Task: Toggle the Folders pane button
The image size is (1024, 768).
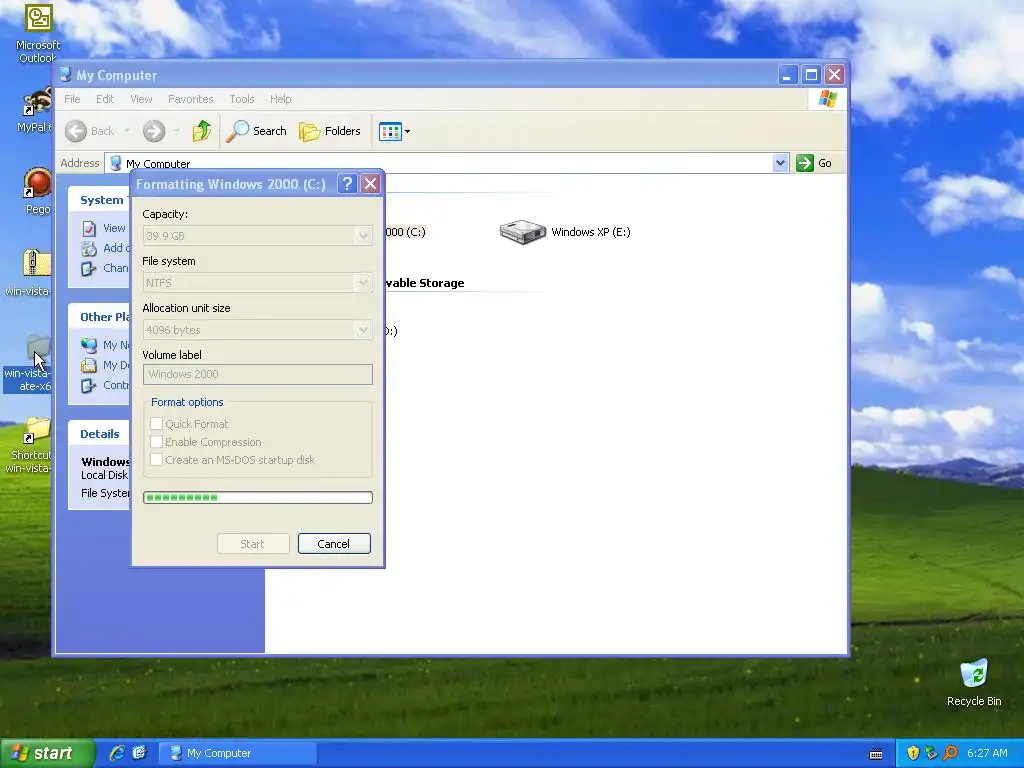Action: tap(330, 131)
